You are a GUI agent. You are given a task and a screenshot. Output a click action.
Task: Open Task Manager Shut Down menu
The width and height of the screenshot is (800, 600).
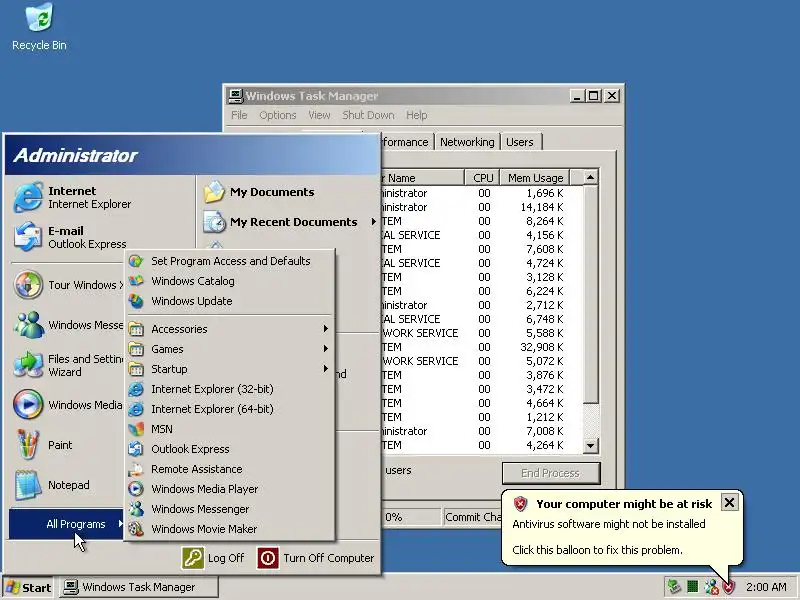coord(368,115)
